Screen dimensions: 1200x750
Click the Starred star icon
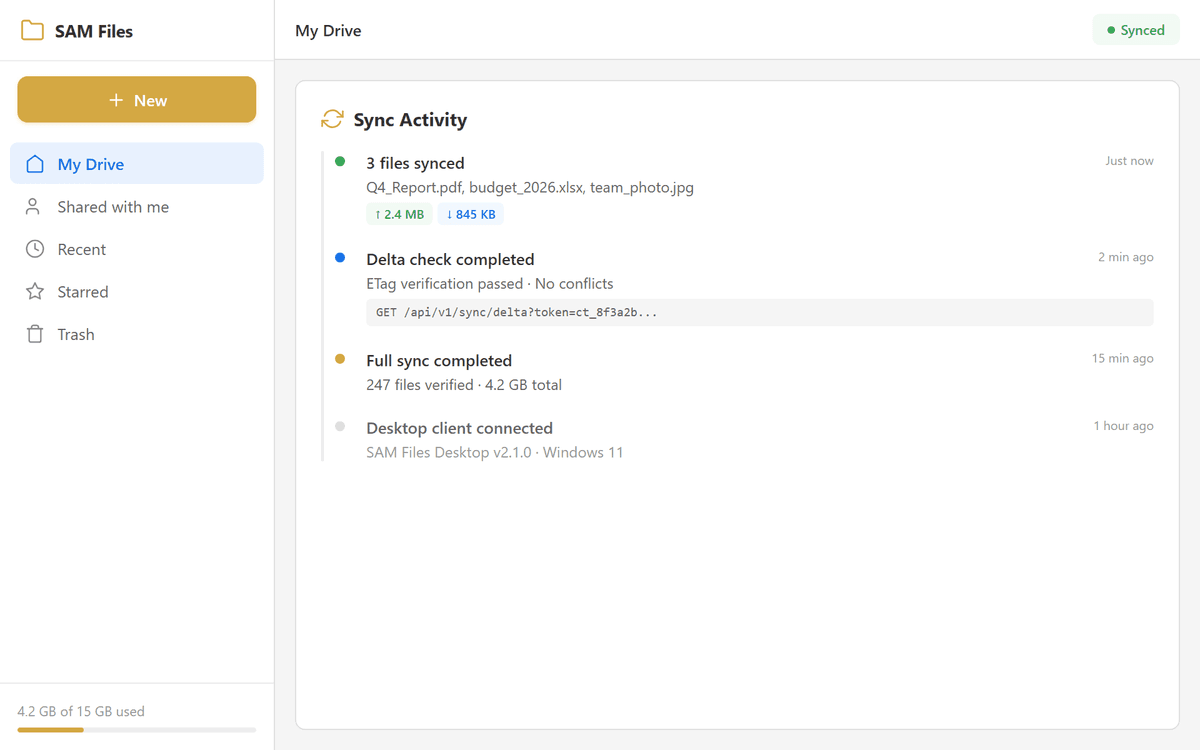pos(34,291)
